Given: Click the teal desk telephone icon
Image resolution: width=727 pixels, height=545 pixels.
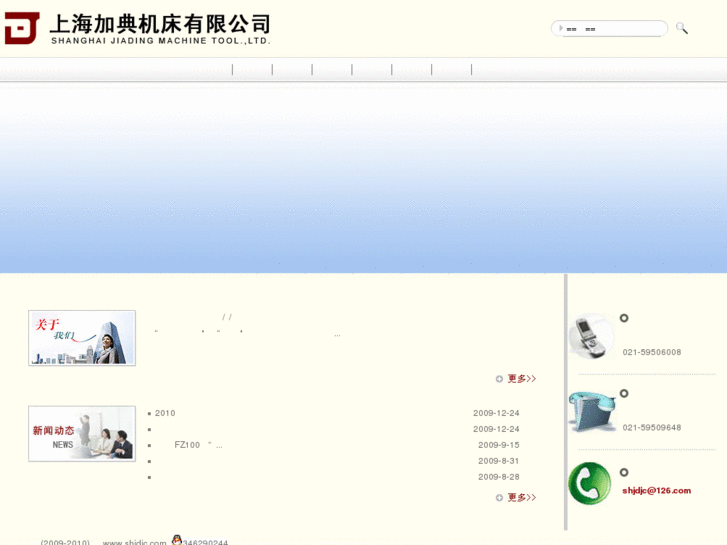Looking at the screenshot, I should (592, 411).
